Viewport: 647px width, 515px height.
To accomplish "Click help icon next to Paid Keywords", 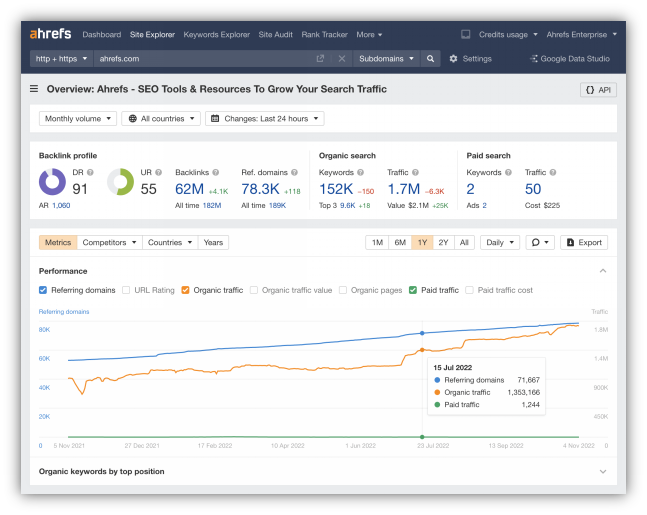I will (508, 172).
